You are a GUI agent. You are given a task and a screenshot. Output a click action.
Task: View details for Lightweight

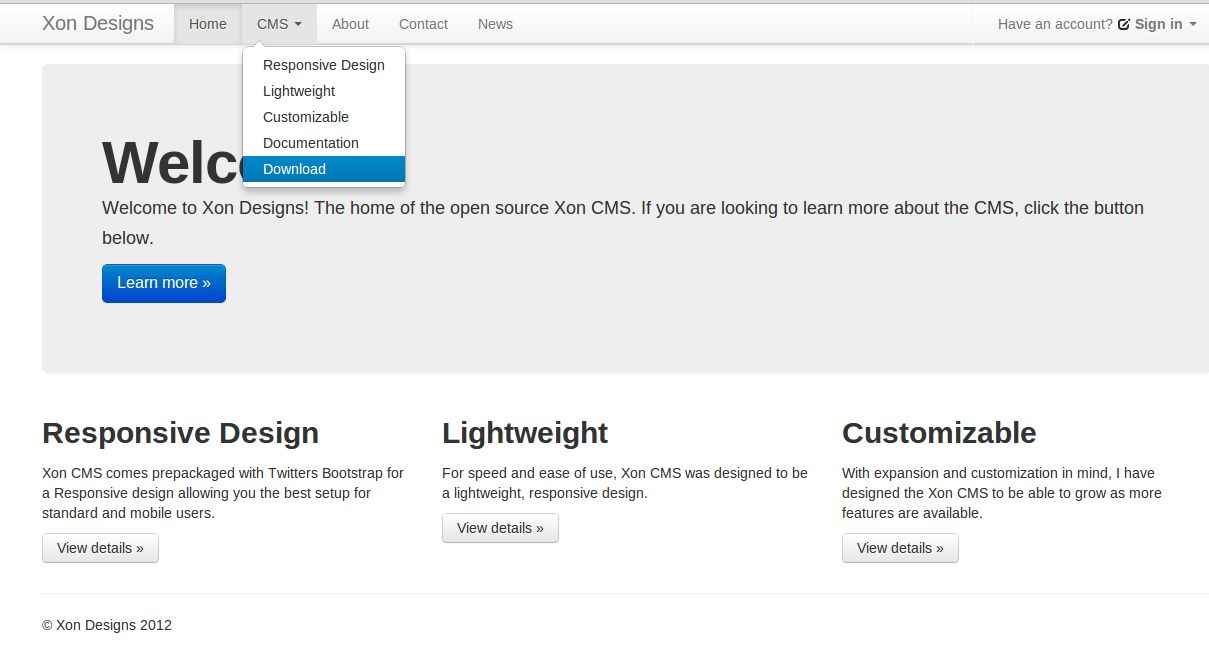pos(500,528)
